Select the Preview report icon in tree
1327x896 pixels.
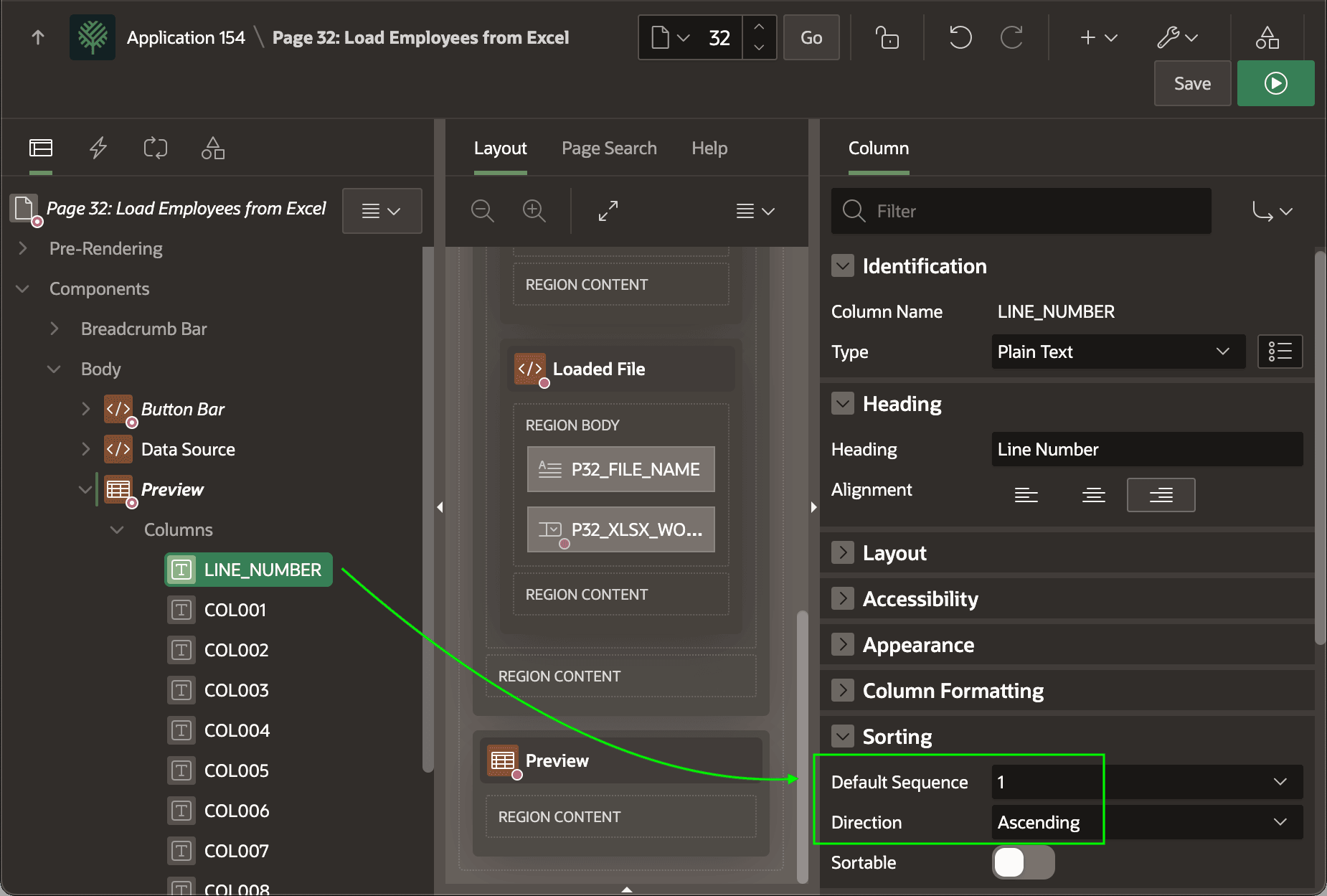tap(118, 489)
